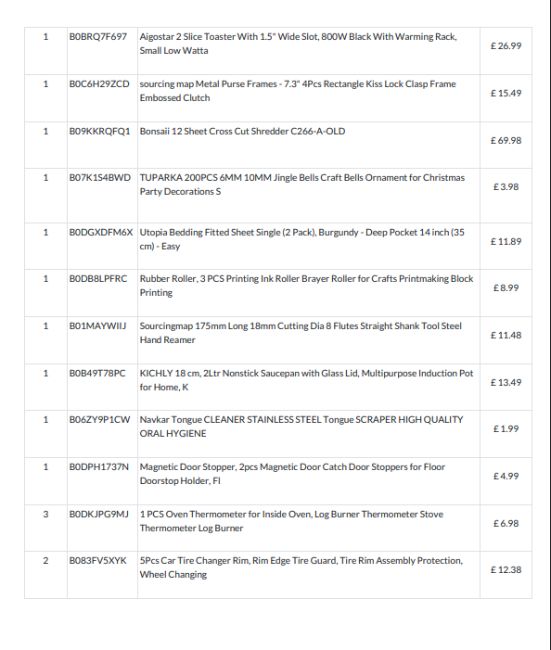Click the B07K1S4BWD product code

pyautogui.click(x=100, y=177)
